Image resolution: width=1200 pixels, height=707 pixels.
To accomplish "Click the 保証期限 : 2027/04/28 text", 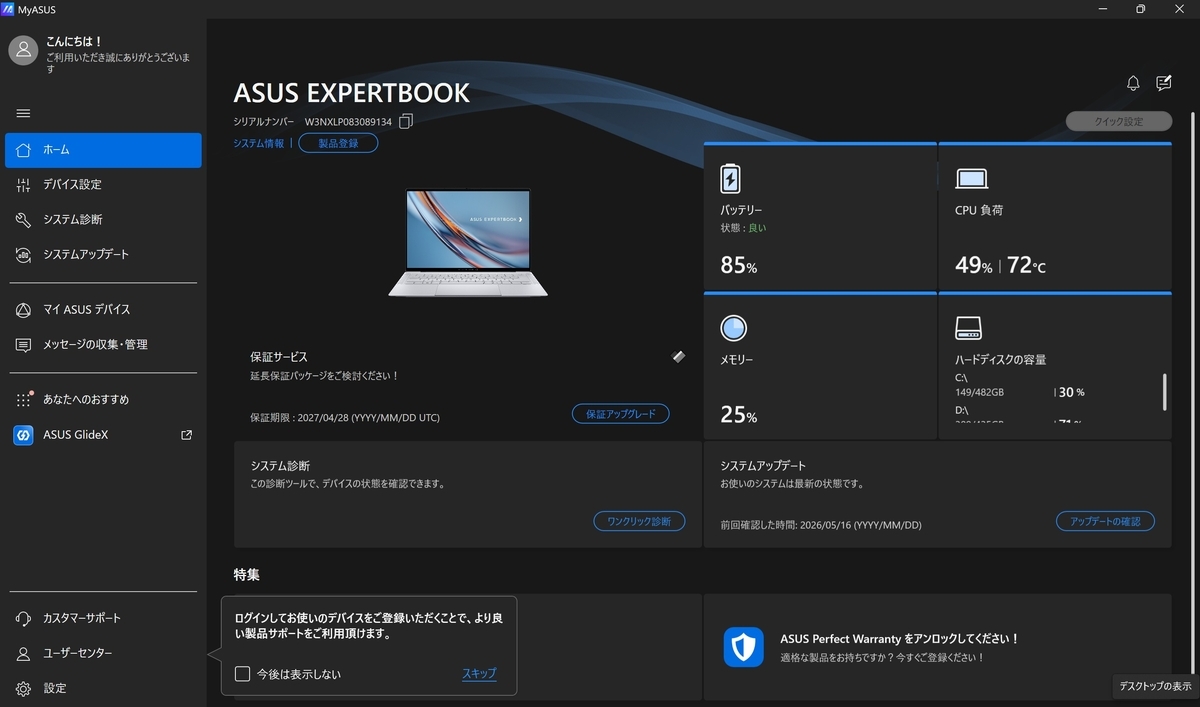I will [345, 417].
